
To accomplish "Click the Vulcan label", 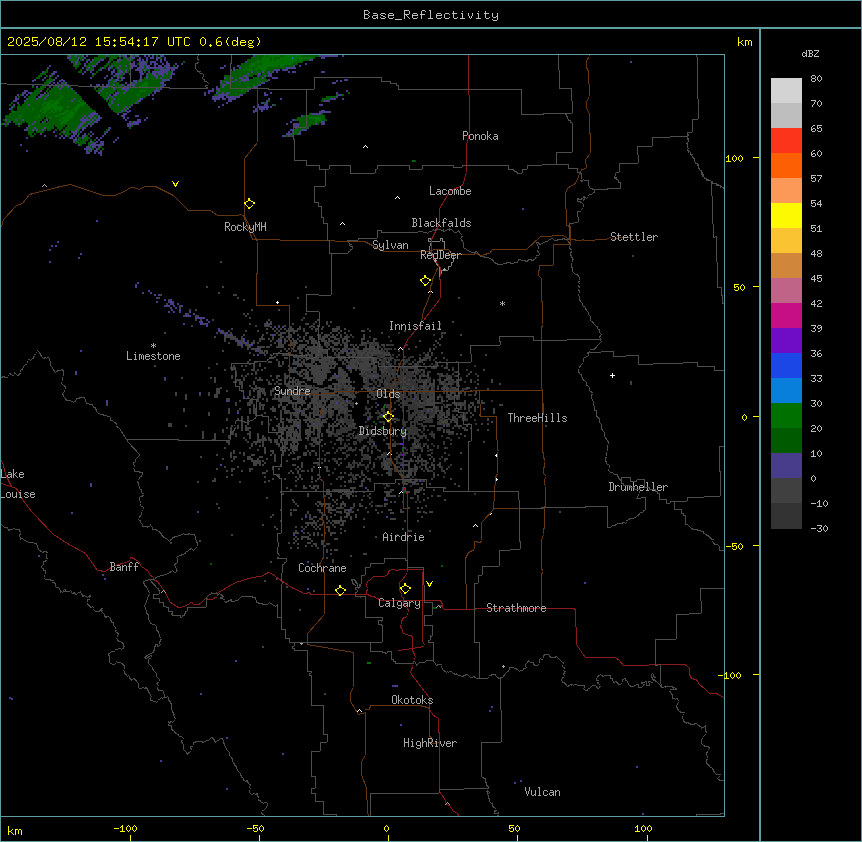I will 542,792.
